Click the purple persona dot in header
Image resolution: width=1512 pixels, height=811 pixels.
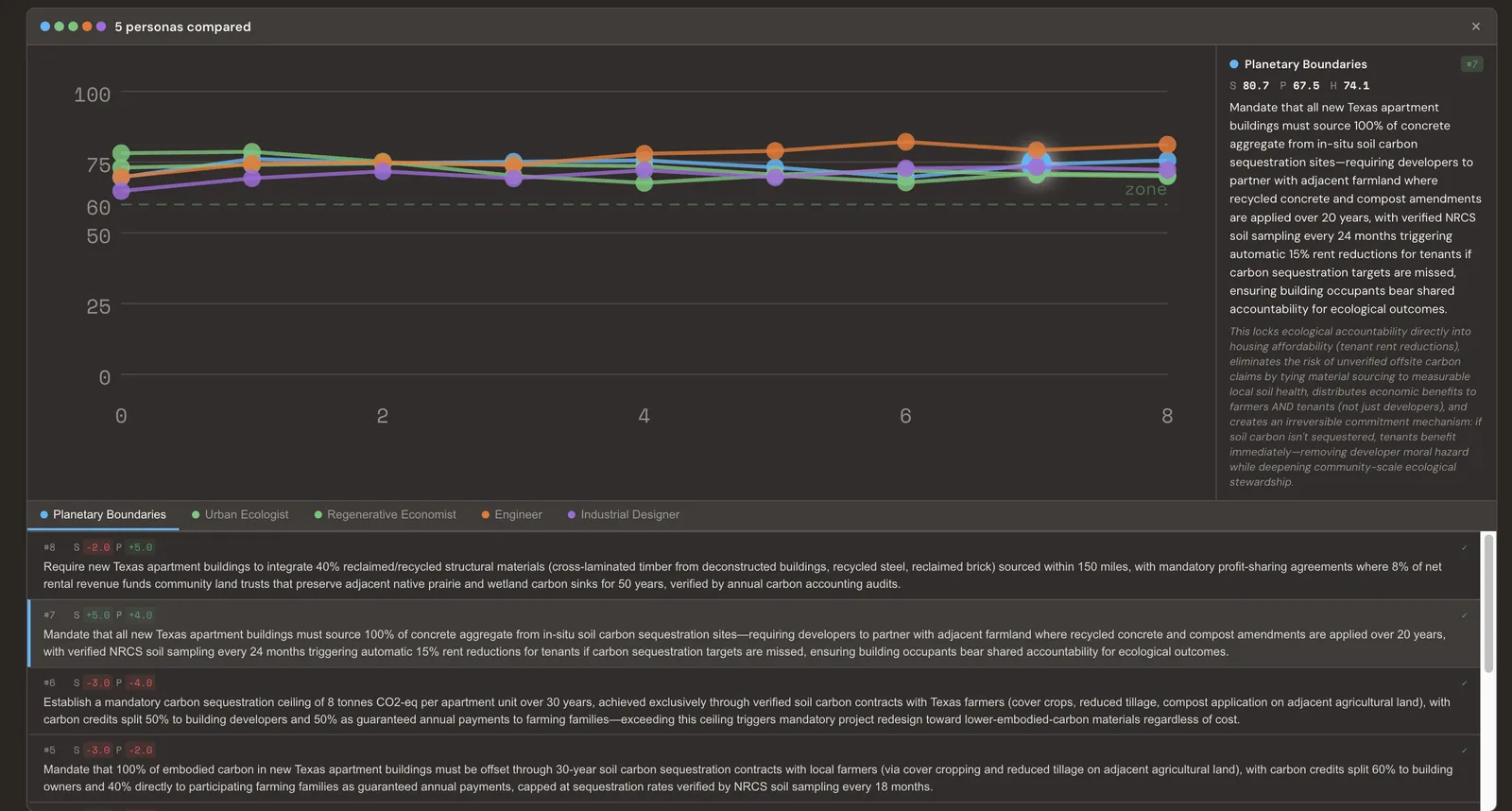click(101, 26)
